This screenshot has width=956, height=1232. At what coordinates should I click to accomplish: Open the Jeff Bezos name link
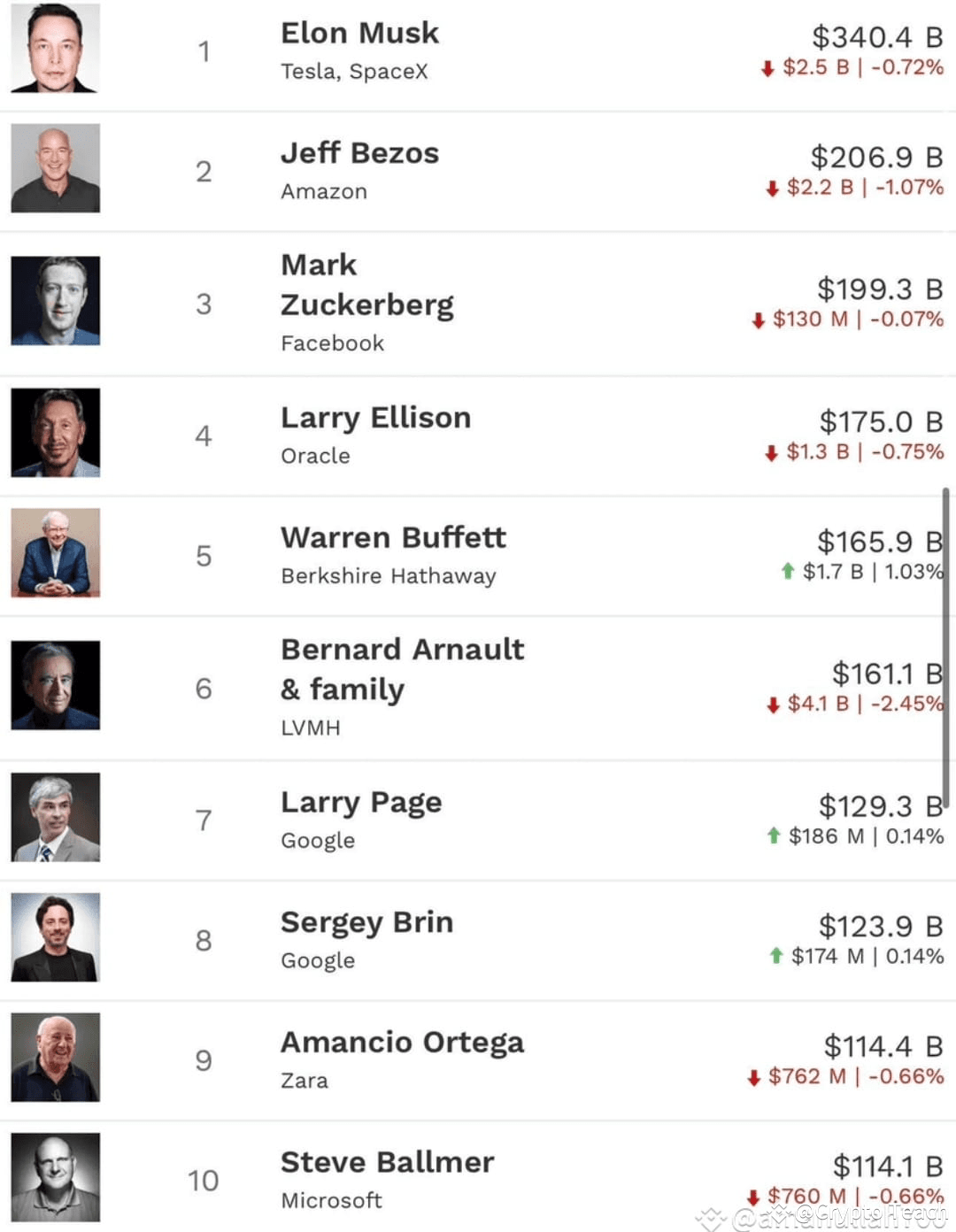tap(359, 153)
